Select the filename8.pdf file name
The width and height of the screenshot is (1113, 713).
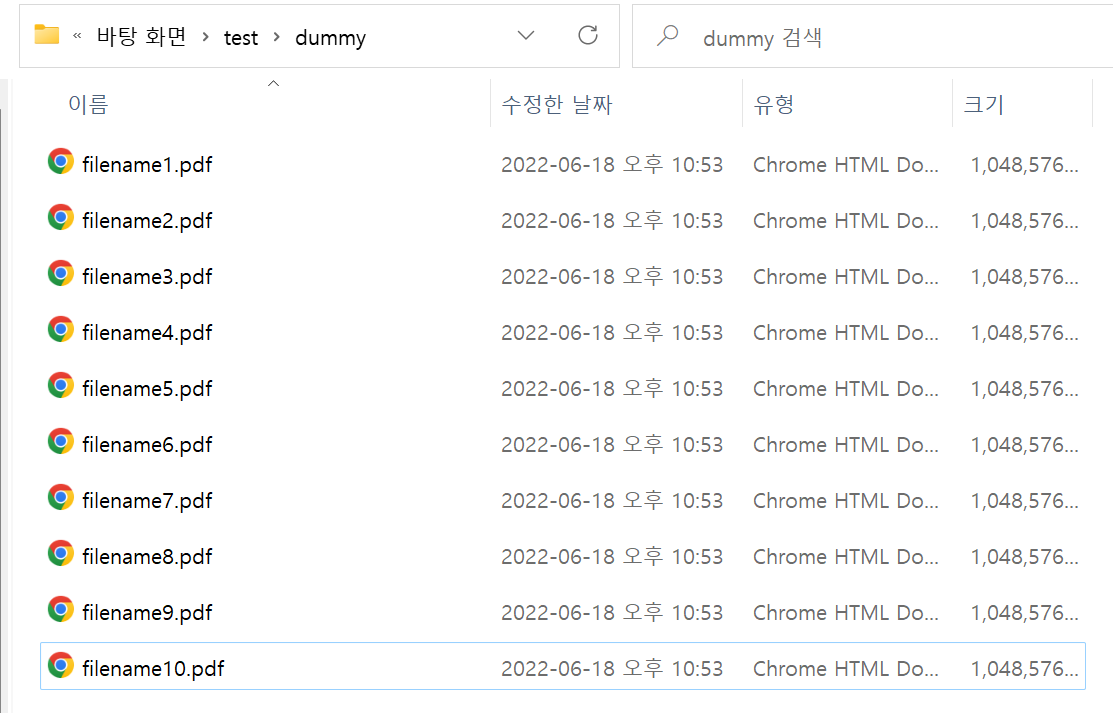[147, 556]
